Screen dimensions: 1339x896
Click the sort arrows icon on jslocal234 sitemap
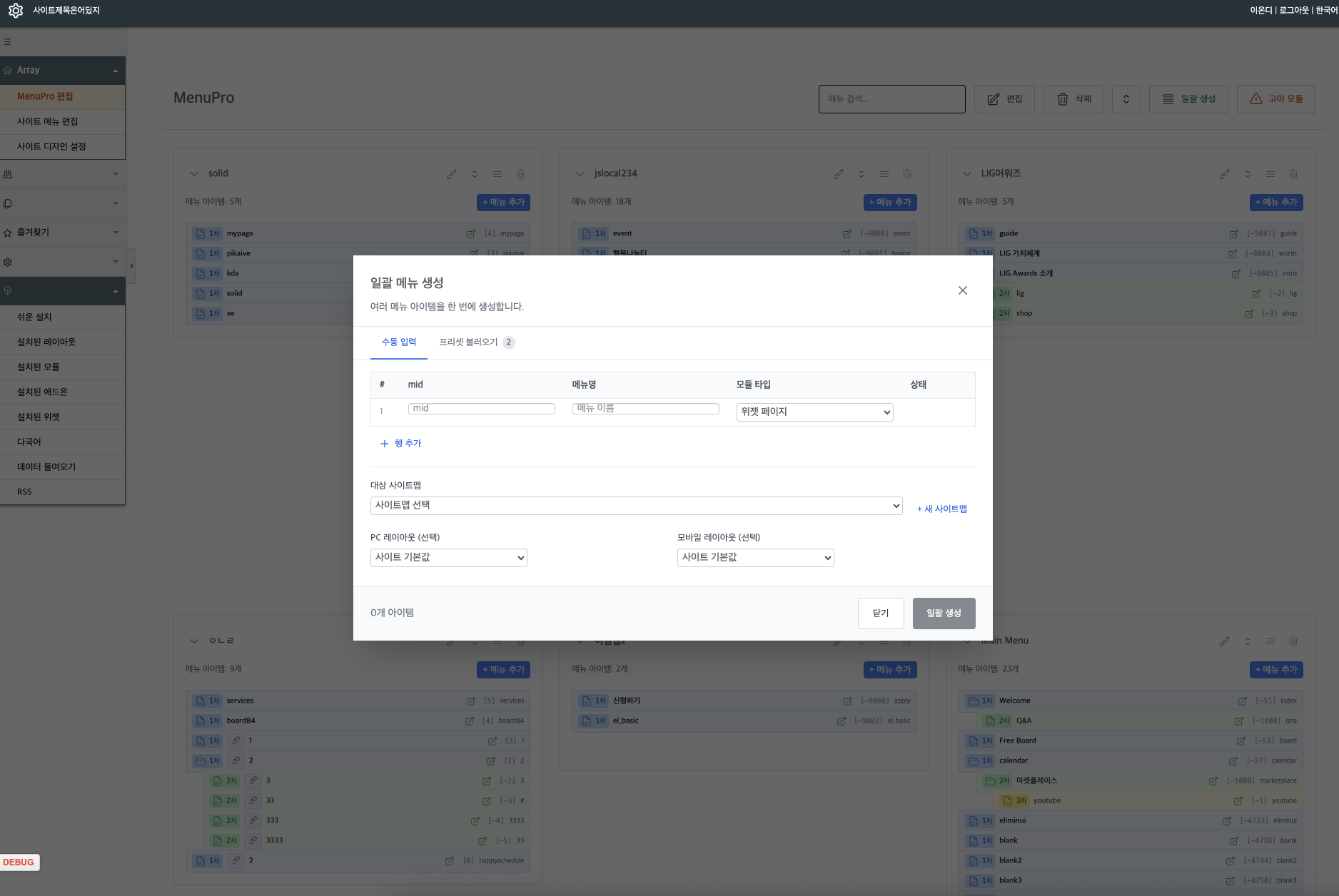click(x=861, y=174)
